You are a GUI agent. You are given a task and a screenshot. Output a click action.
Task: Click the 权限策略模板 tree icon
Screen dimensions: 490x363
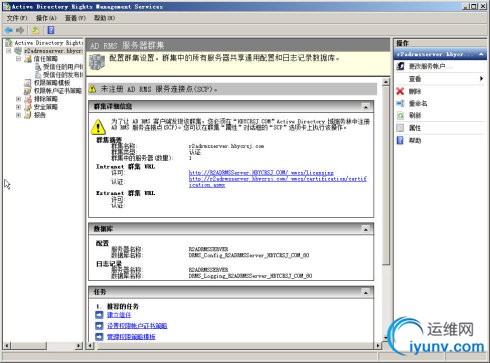28,83
